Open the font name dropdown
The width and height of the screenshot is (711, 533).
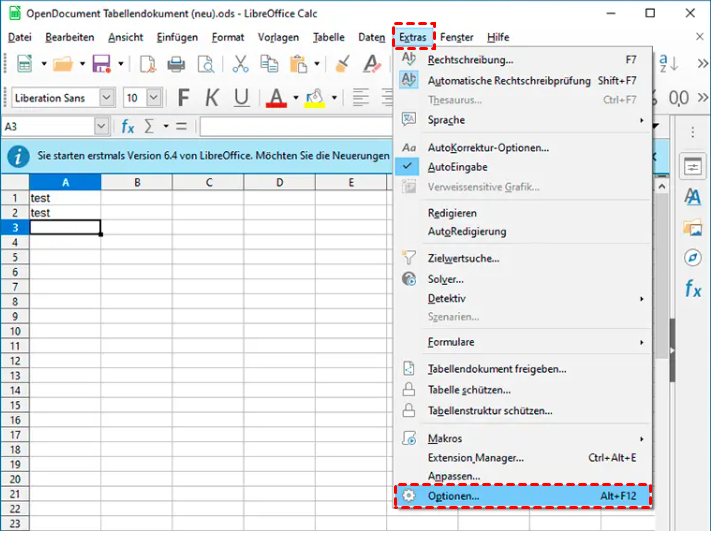coord(107,98)
